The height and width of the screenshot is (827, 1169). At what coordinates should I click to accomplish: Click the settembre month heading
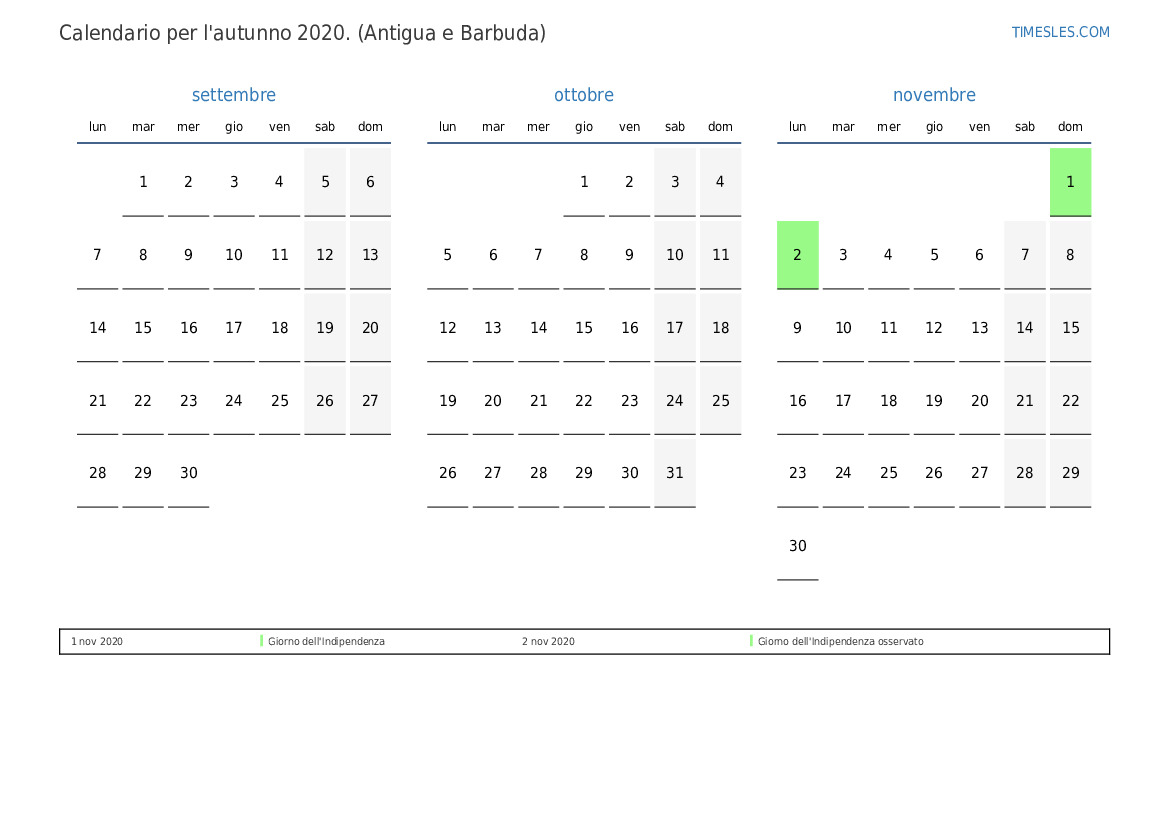click(233, 95)
